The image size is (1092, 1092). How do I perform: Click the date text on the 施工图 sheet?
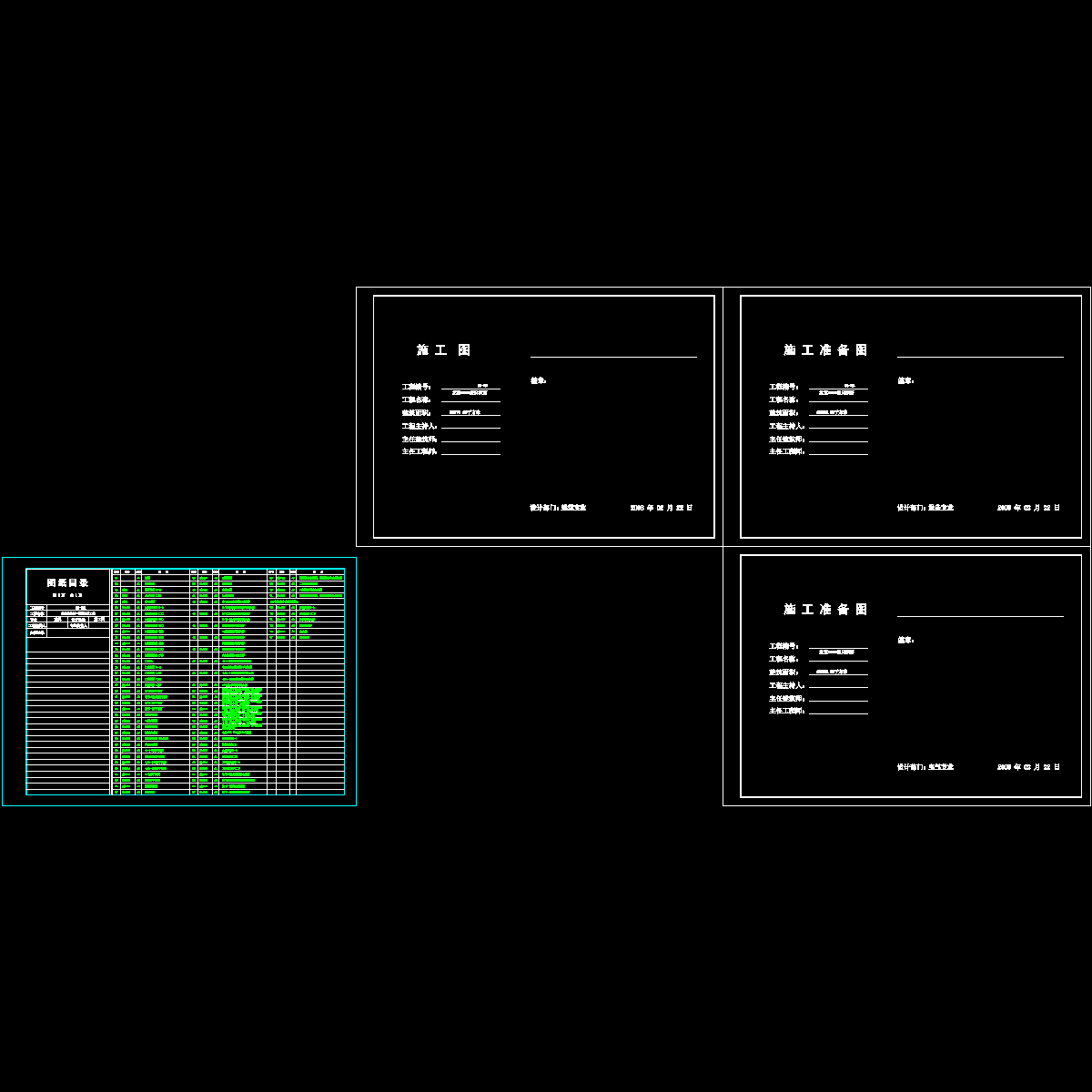pyautogui.click(x=662, y=508)
